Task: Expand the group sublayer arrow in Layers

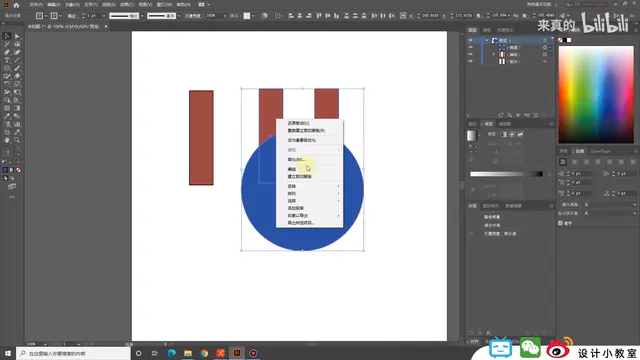Action: pyautogui.click(x=494, y=54)
